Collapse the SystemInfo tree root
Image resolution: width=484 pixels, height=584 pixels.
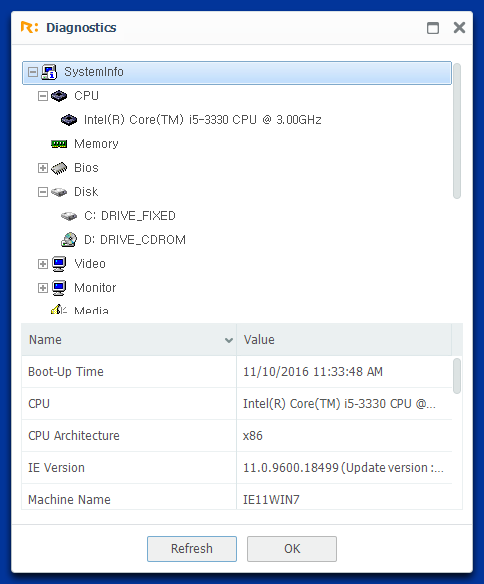click(x=33, y=72)
